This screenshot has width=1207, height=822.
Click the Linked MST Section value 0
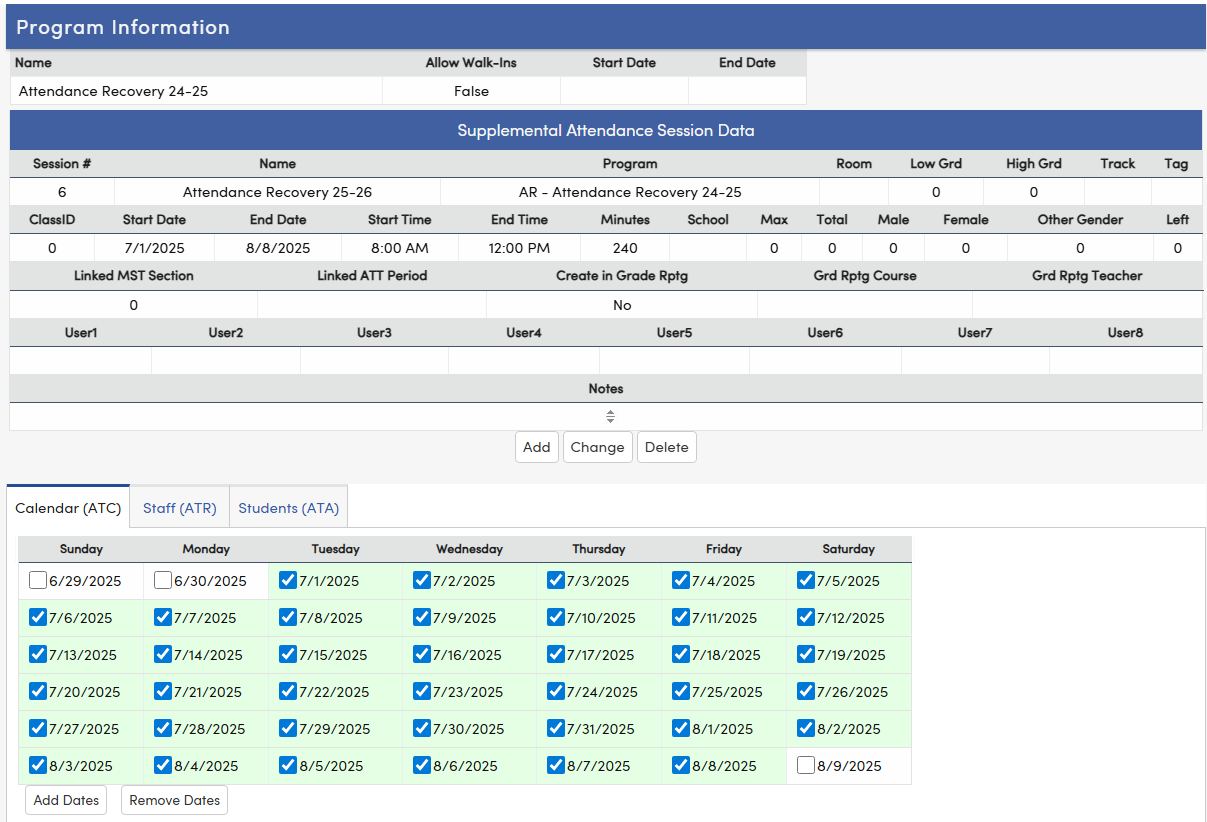(134, 305)
